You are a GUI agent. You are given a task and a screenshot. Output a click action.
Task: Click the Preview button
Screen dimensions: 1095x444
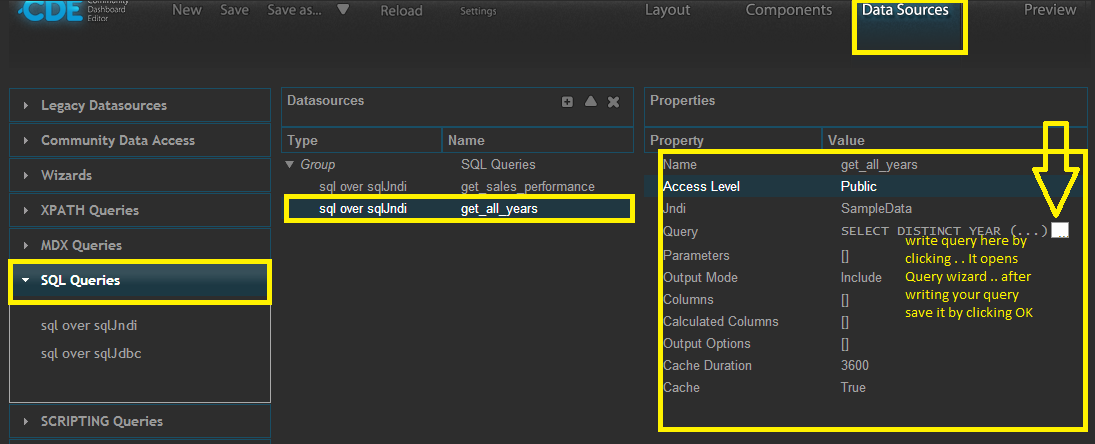point(1049,10)
